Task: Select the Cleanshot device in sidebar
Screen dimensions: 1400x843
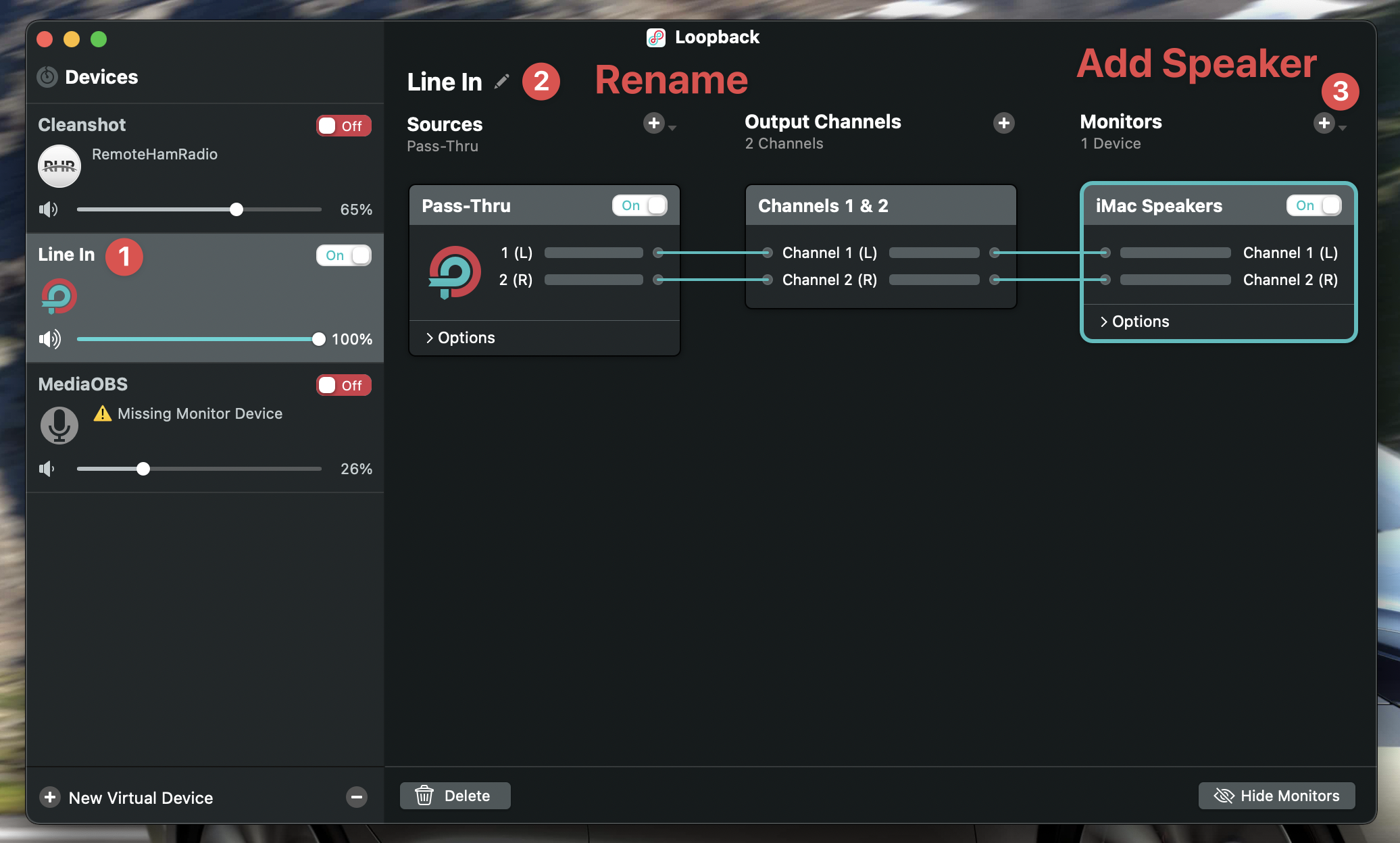Action: (82, 125)
